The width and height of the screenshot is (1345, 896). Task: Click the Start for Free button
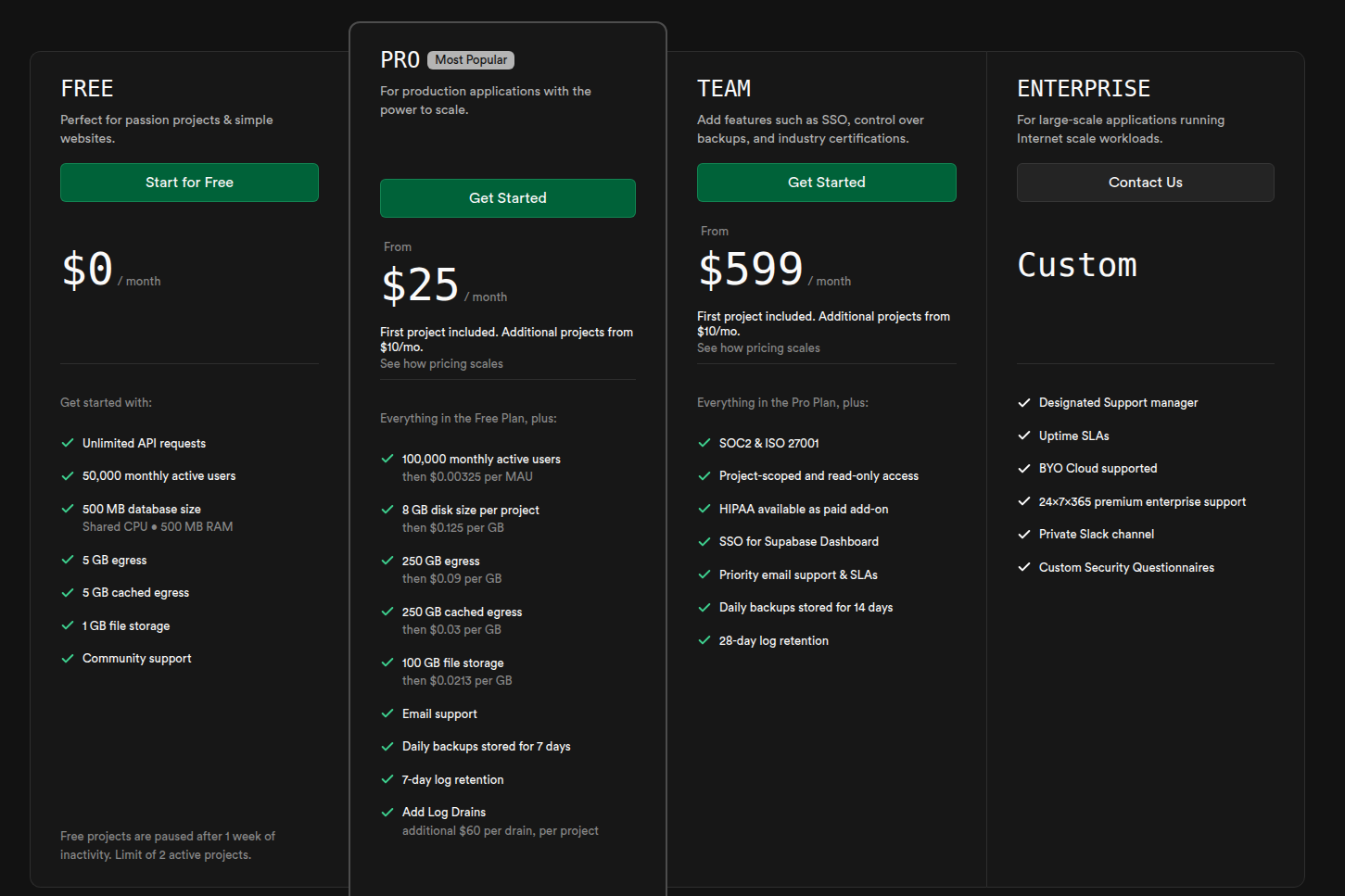click(189, 183)
